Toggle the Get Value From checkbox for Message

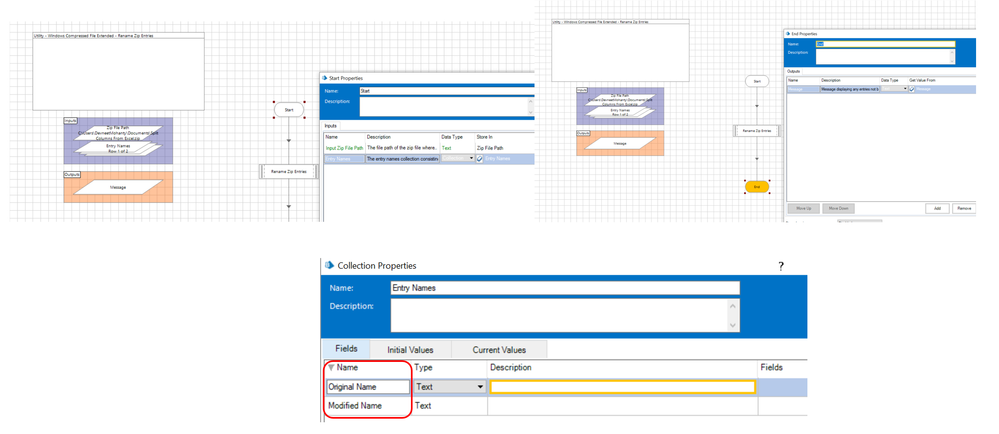click(x=911, y=89)
